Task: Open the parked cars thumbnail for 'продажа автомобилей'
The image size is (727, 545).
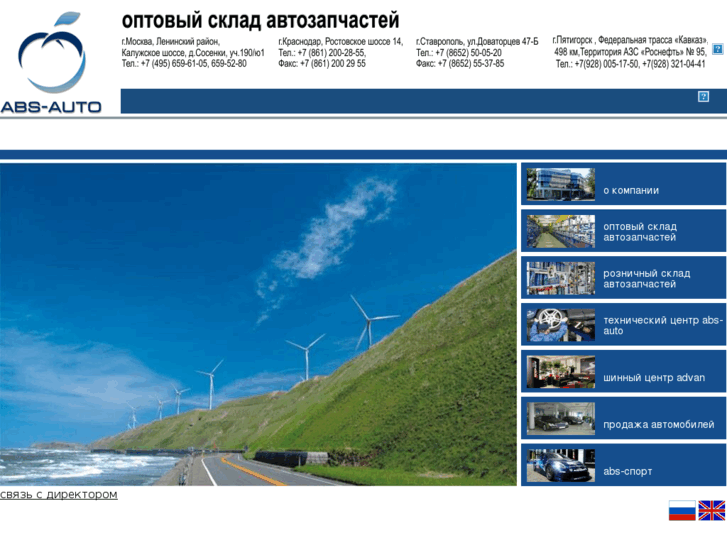Action: [x=561, y=418]
